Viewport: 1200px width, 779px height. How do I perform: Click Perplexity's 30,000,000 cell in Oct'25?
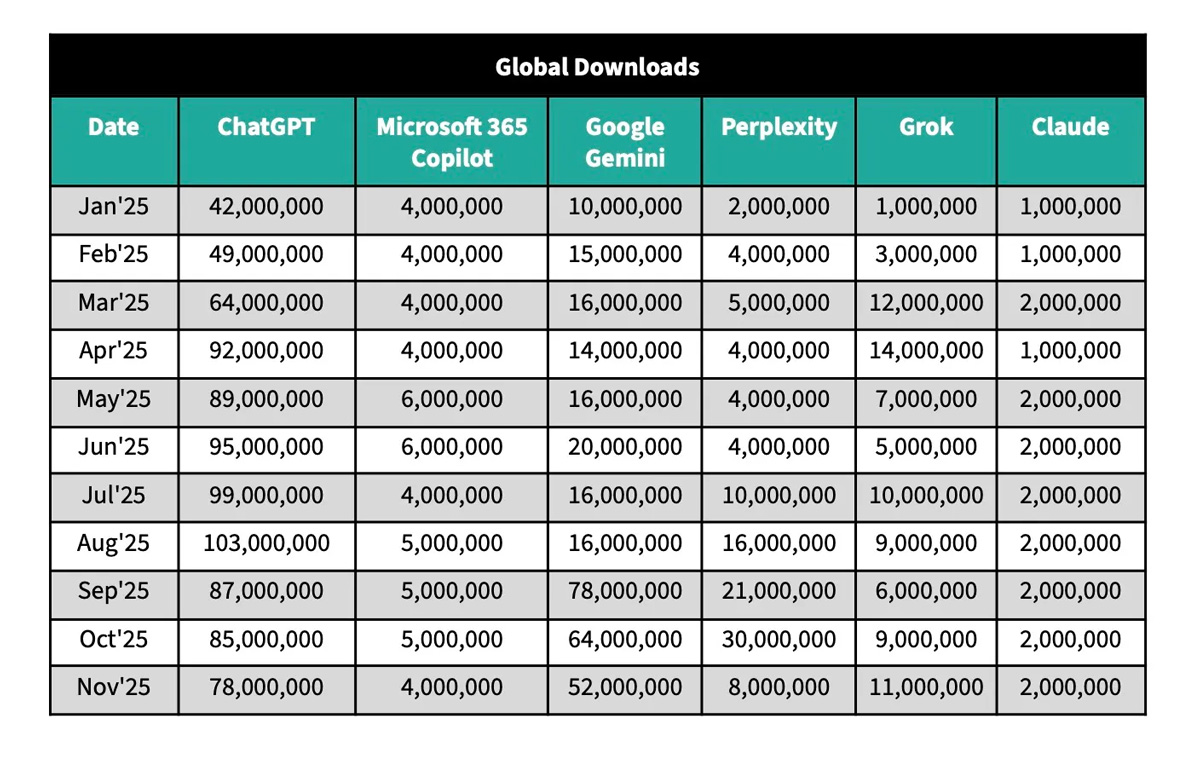tap(778, 639)
